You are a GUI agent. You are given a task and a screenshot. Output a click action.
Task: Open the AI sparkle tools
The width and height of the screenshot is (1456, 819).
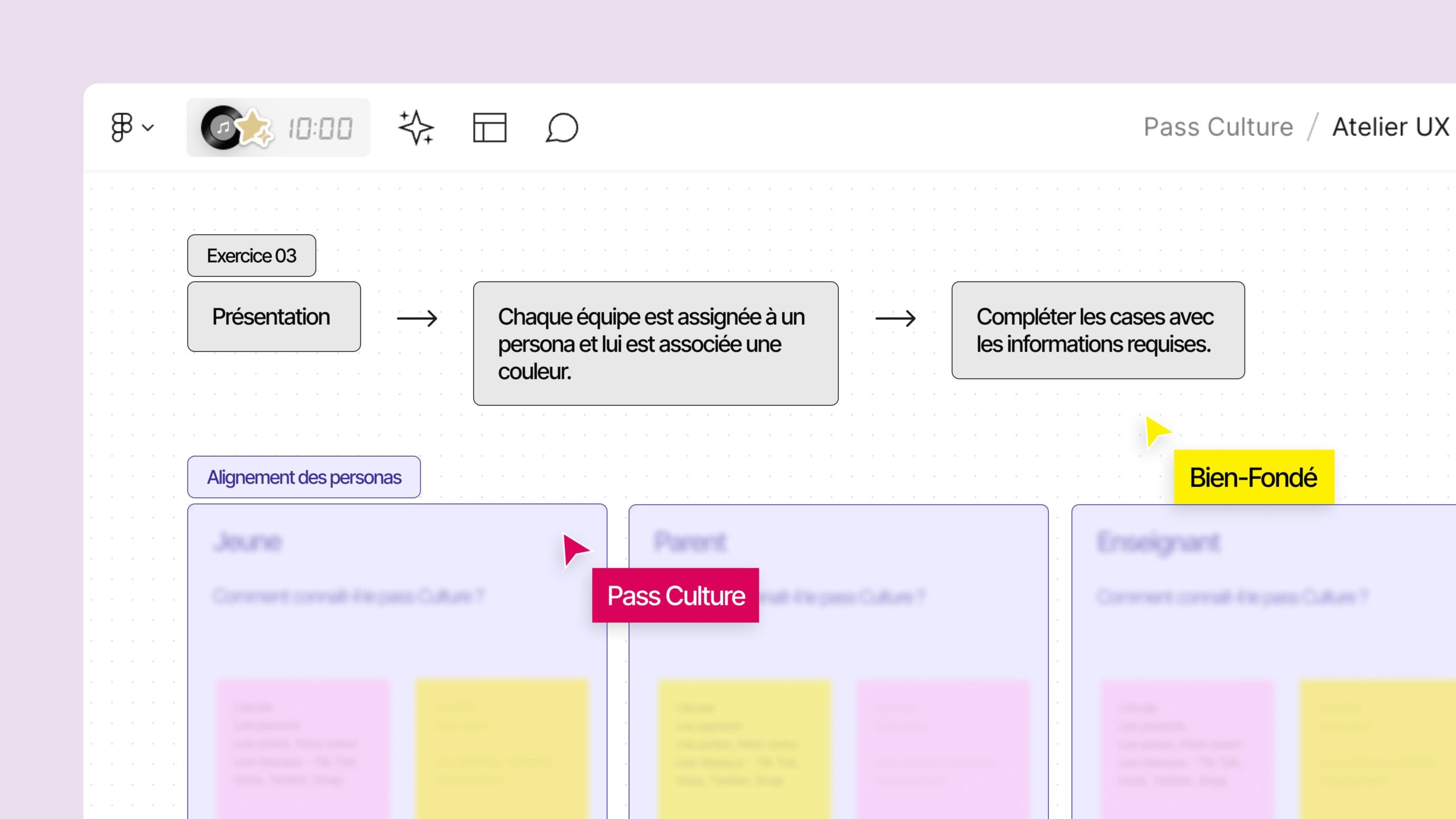click(x=416, y=127)
